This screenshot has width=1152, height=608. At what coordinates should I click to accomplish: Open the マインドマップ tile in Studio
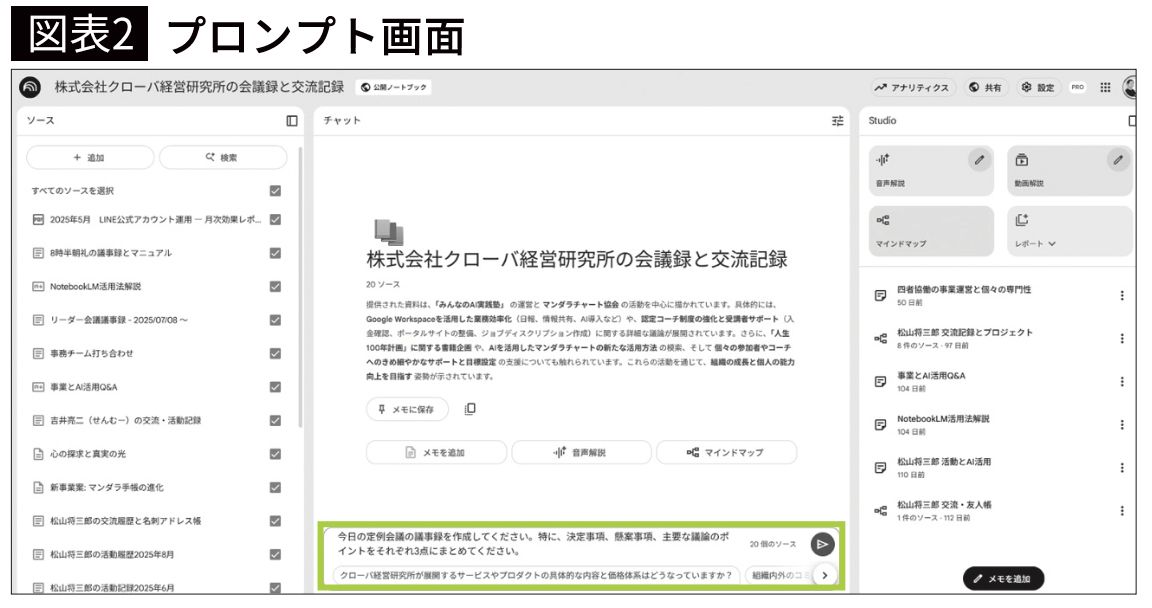point(931,231)
